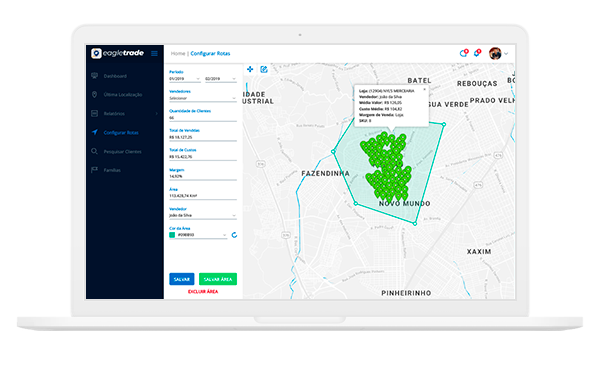Open the Período start month dropdown
This screenshot has width=600, height=371.
click(x=185, y=79)
